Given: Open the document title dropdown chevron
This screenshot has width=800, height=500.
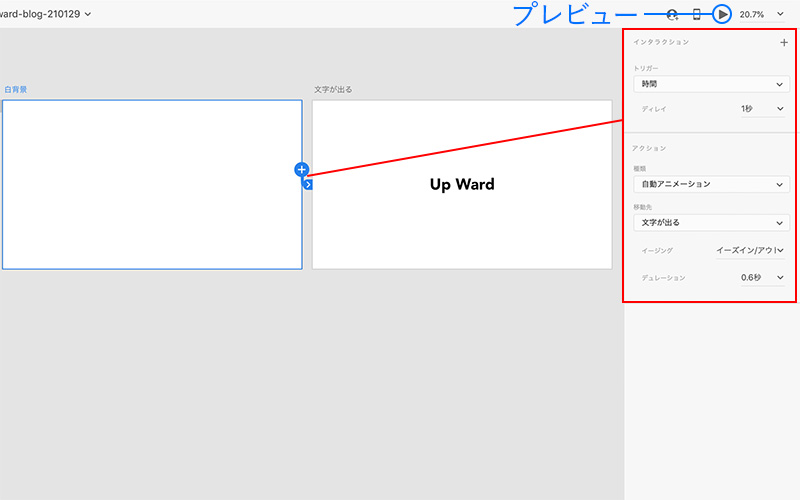Looking at the screenshot, I should [x=89, y=14].
